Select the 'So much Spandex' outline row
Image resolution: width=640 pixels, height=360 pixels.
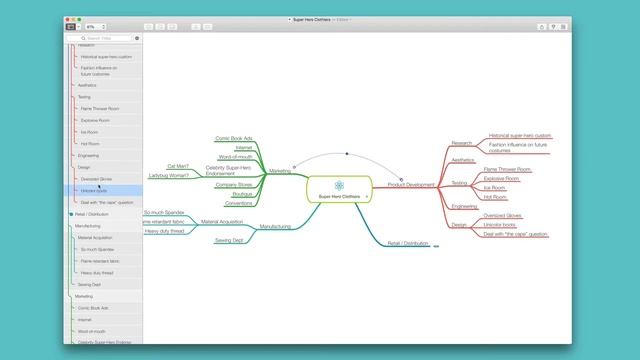coord(104,249)
